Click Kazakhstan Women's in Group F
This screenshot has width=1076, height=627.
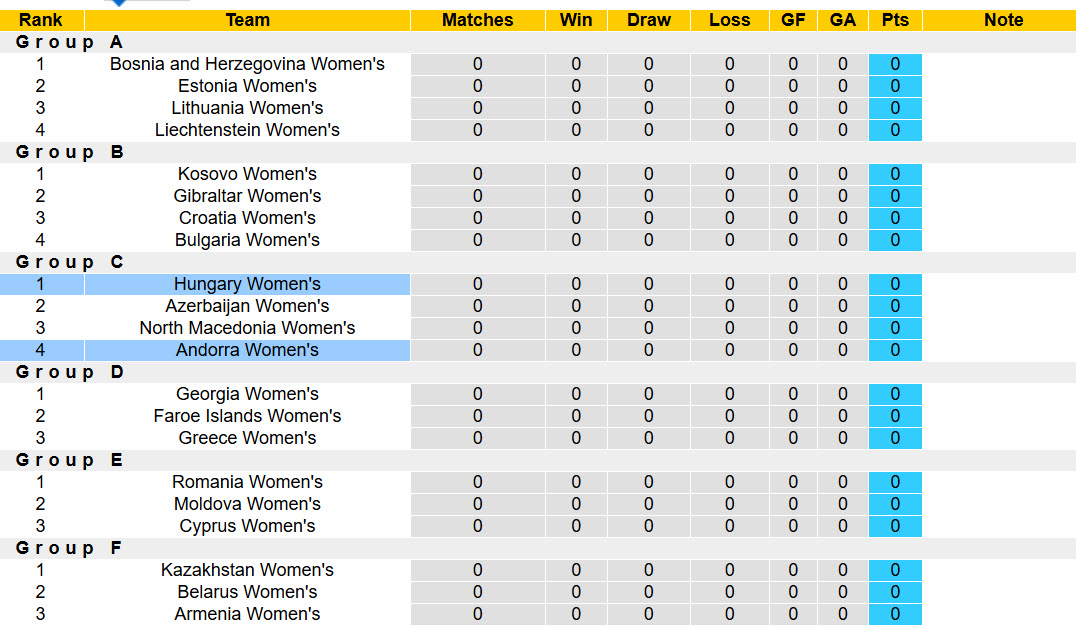247,570
